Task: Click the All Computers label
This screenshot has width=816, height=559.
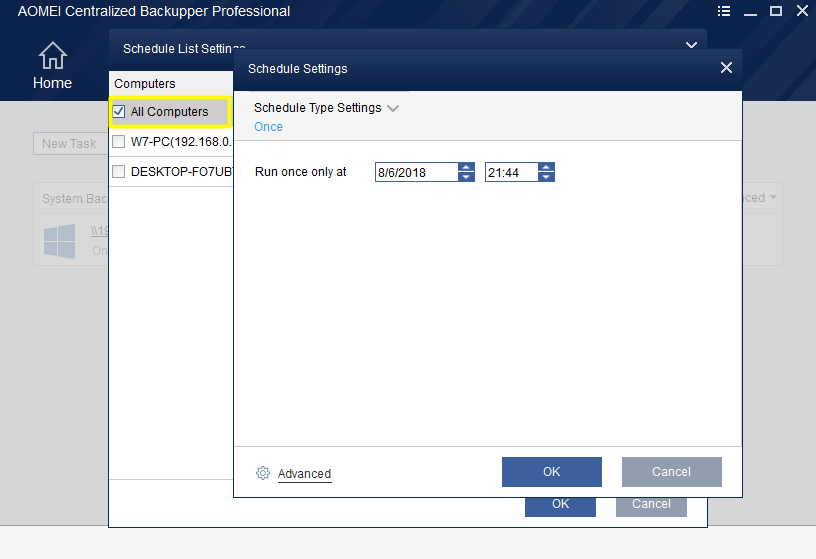Action: click(x=169, y=111)
